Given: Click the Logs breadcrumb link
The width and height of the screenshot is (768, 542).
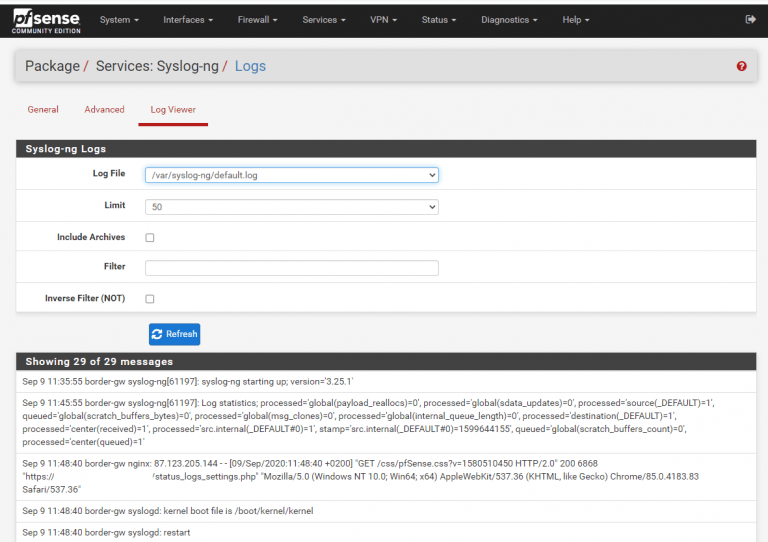Looking at the screenshot, I should [x=250, y=66].
